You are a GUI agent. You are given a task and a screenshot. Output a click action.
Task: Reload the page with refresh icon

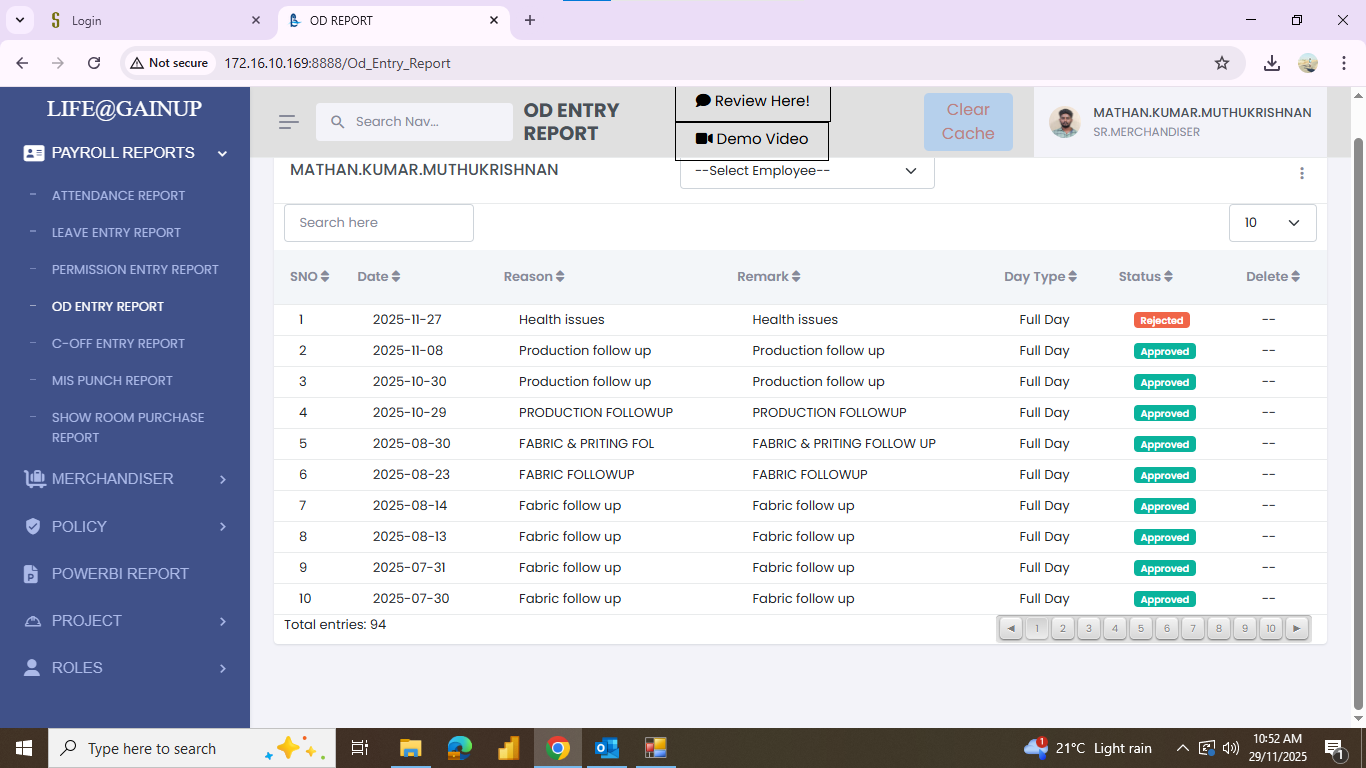[94, 63]
